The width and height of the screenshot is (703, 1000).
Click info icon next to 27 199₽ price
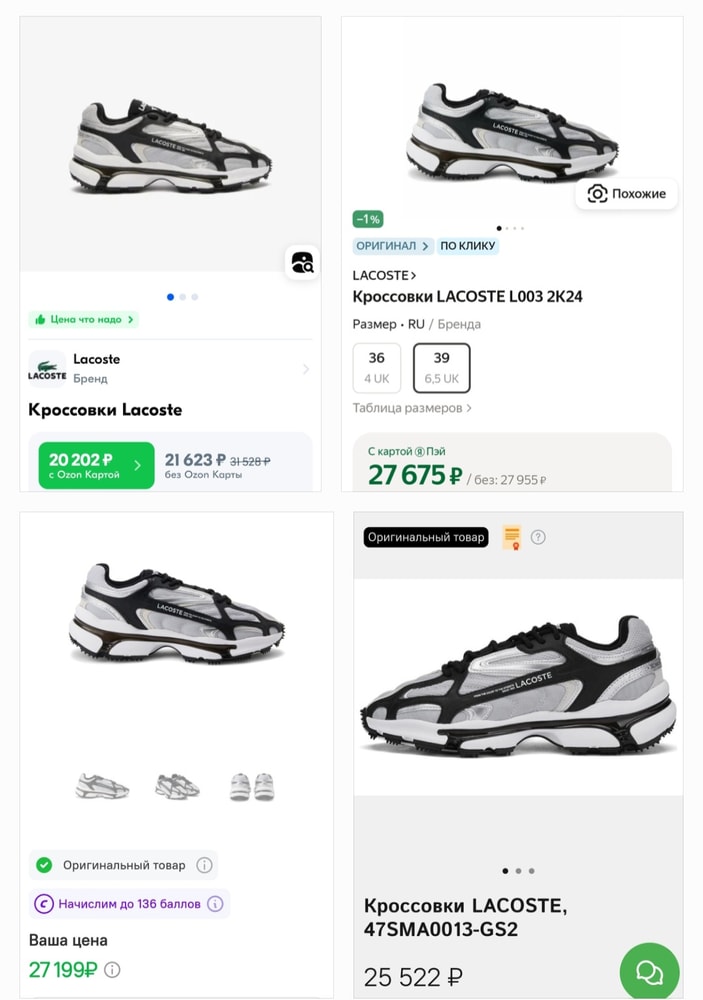tap(113, 969)
